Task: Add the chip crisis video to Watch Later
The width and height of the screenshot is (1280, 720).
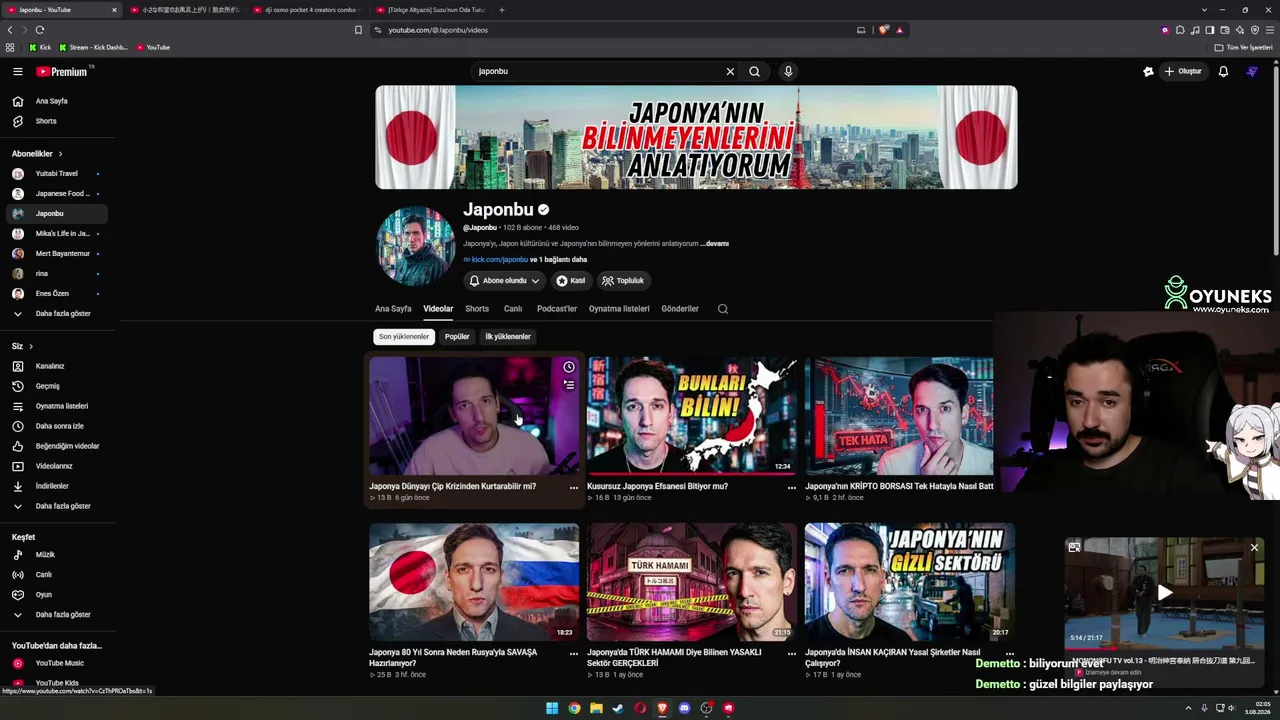Action: tap(569, 367)
